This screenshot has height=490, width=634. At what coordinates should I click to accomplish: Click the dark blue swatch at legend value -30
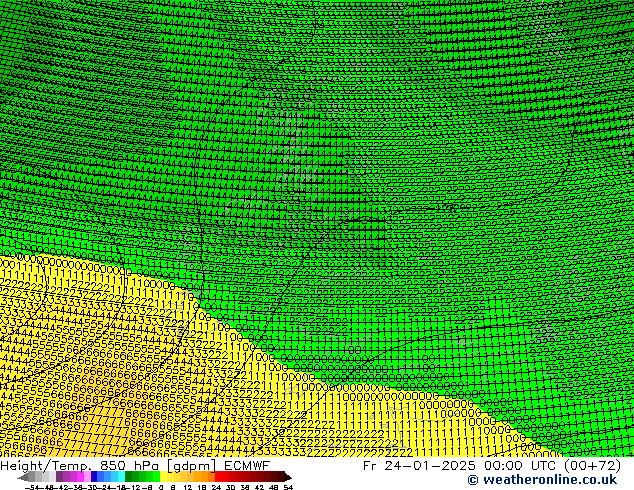pos(94,477)
